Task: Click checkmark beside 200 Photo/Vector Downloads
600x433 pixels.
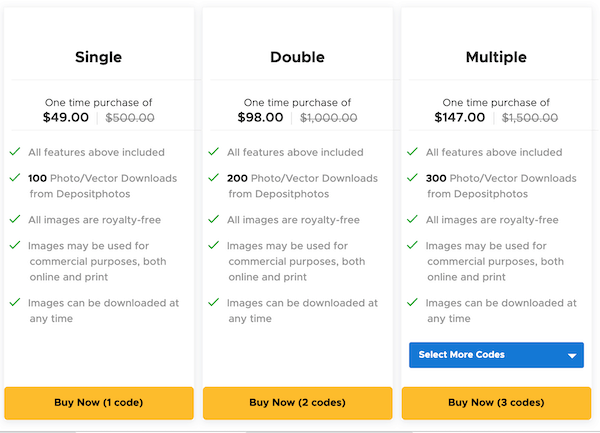Action: click(214, 177)
